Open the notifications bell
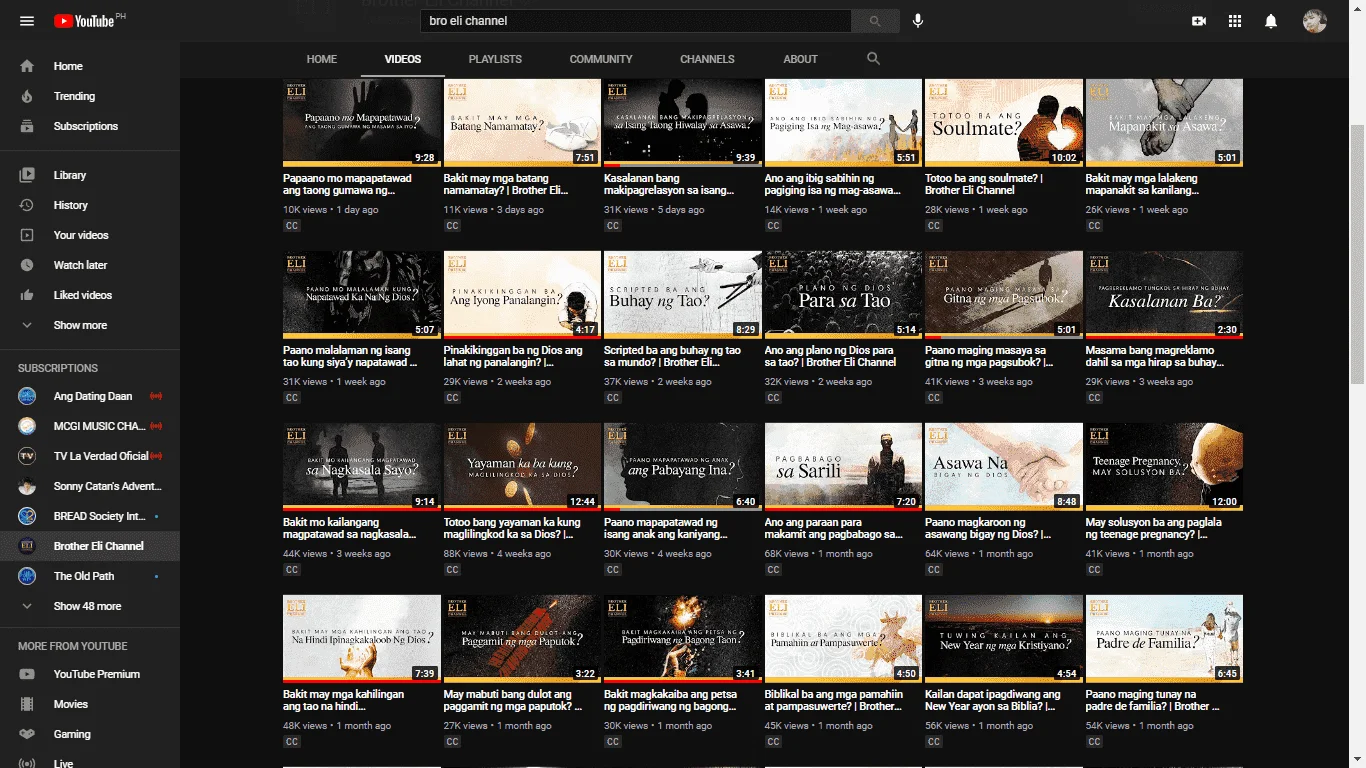Image resolution: width=1366 pixels, height=768 pixels. pos(1271,21)
